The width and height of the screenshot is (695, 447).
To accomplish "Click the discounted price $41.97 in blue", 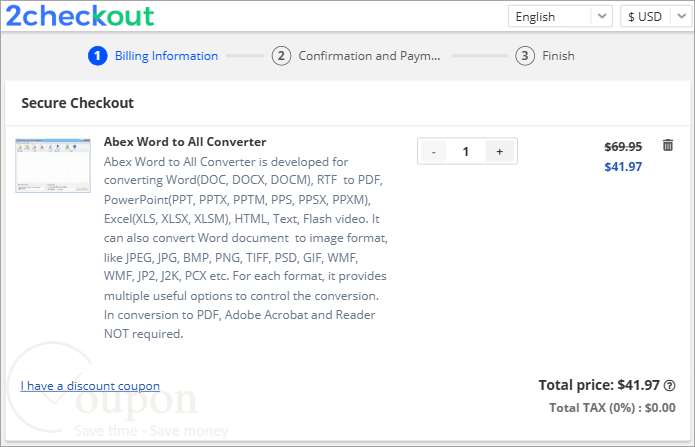I will pyautogui.click(x=623, y=167).
